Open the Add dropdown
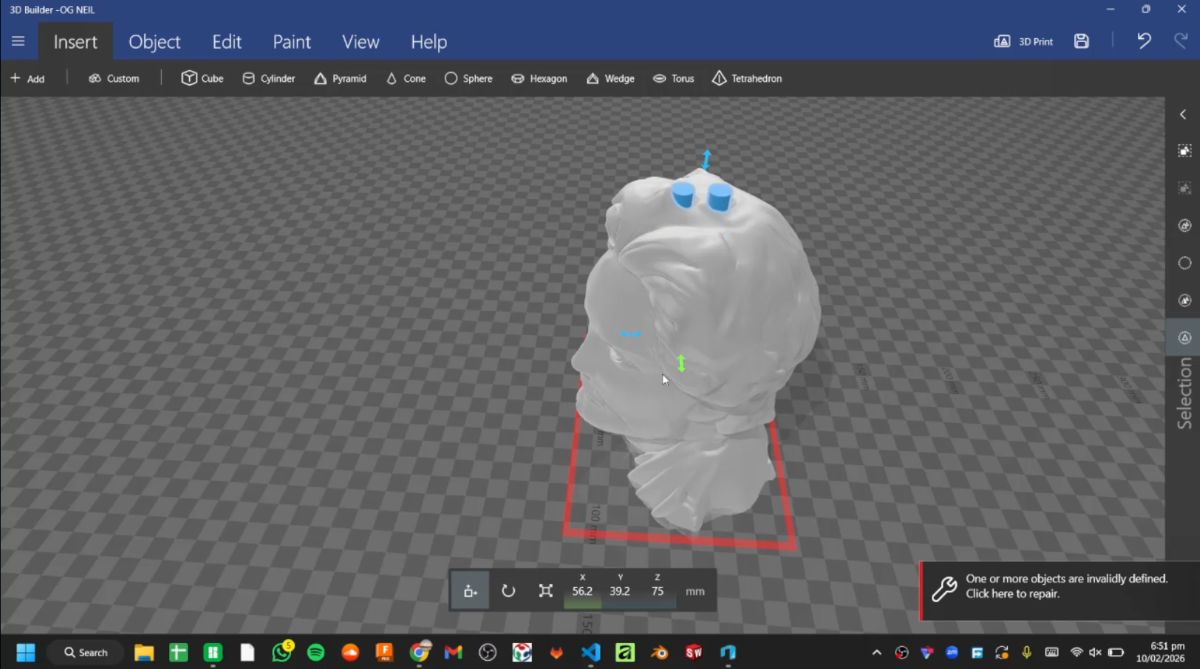The height and width of the screenshot is (669, 1200). coord(26,78)
